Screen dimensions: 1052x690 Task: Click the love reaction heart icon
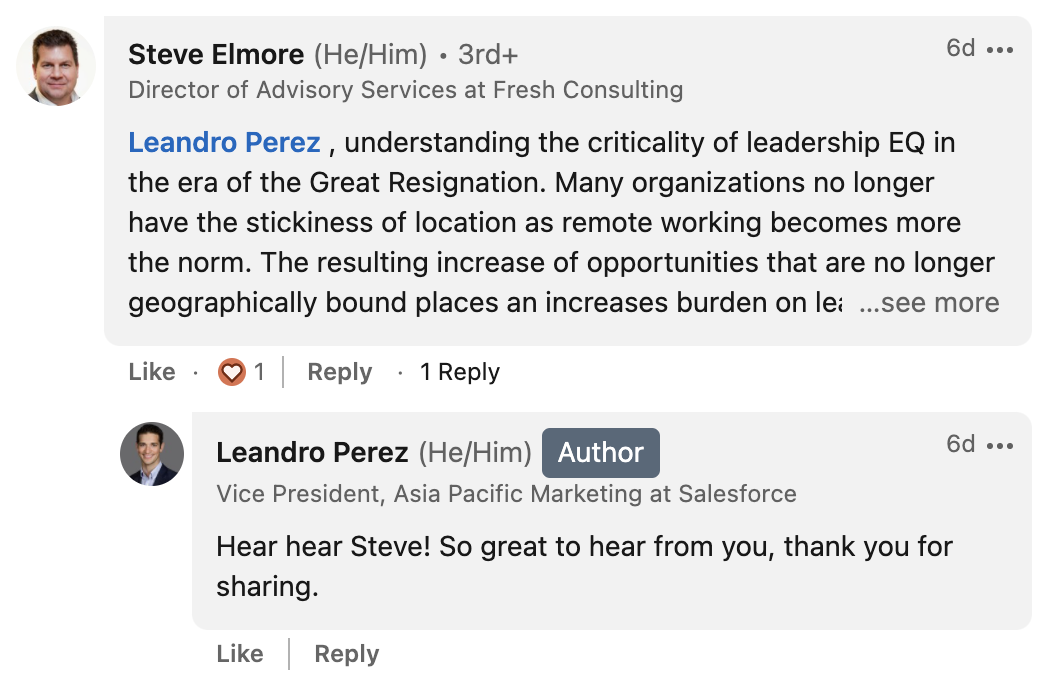[230, 371]
